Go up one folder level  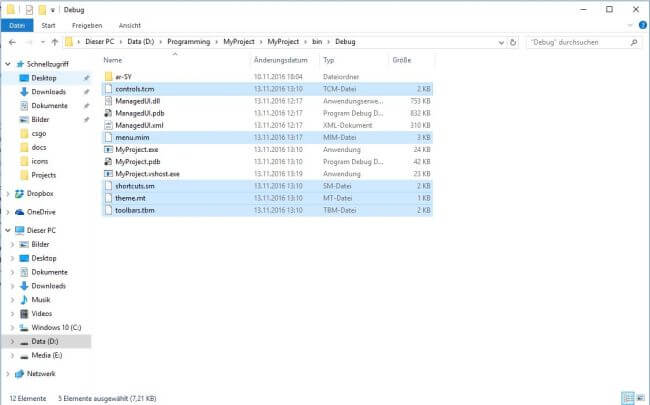(55, 42)
